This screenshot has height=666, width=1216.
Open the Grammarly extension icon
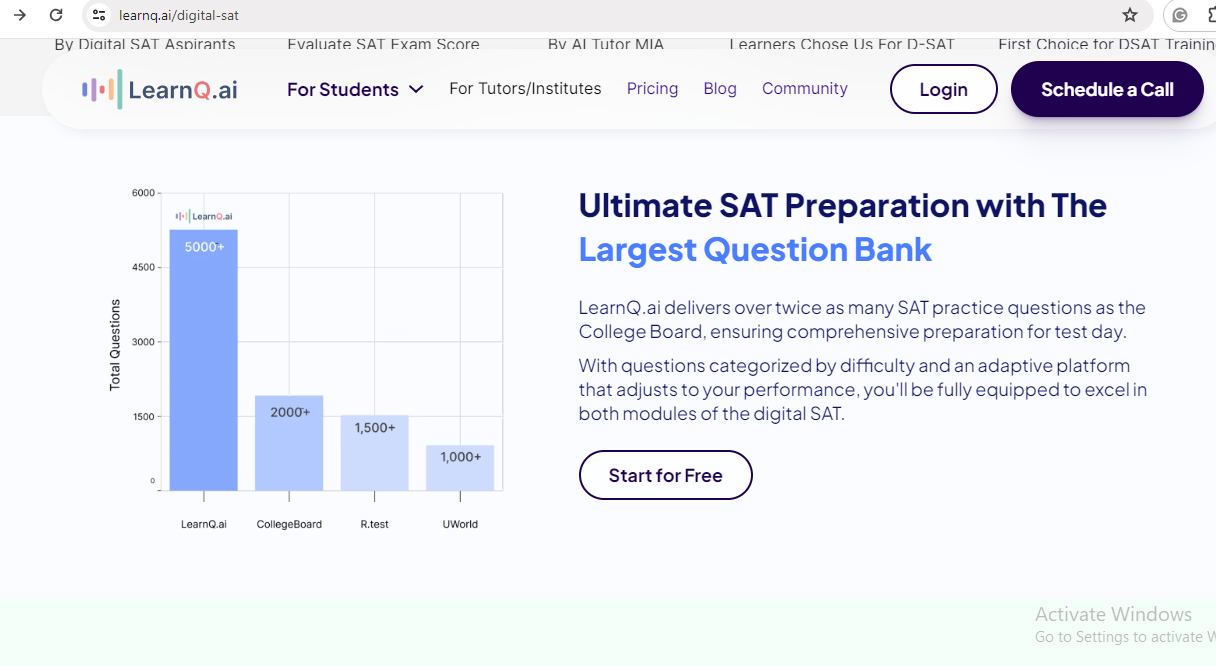[1180, 15]
